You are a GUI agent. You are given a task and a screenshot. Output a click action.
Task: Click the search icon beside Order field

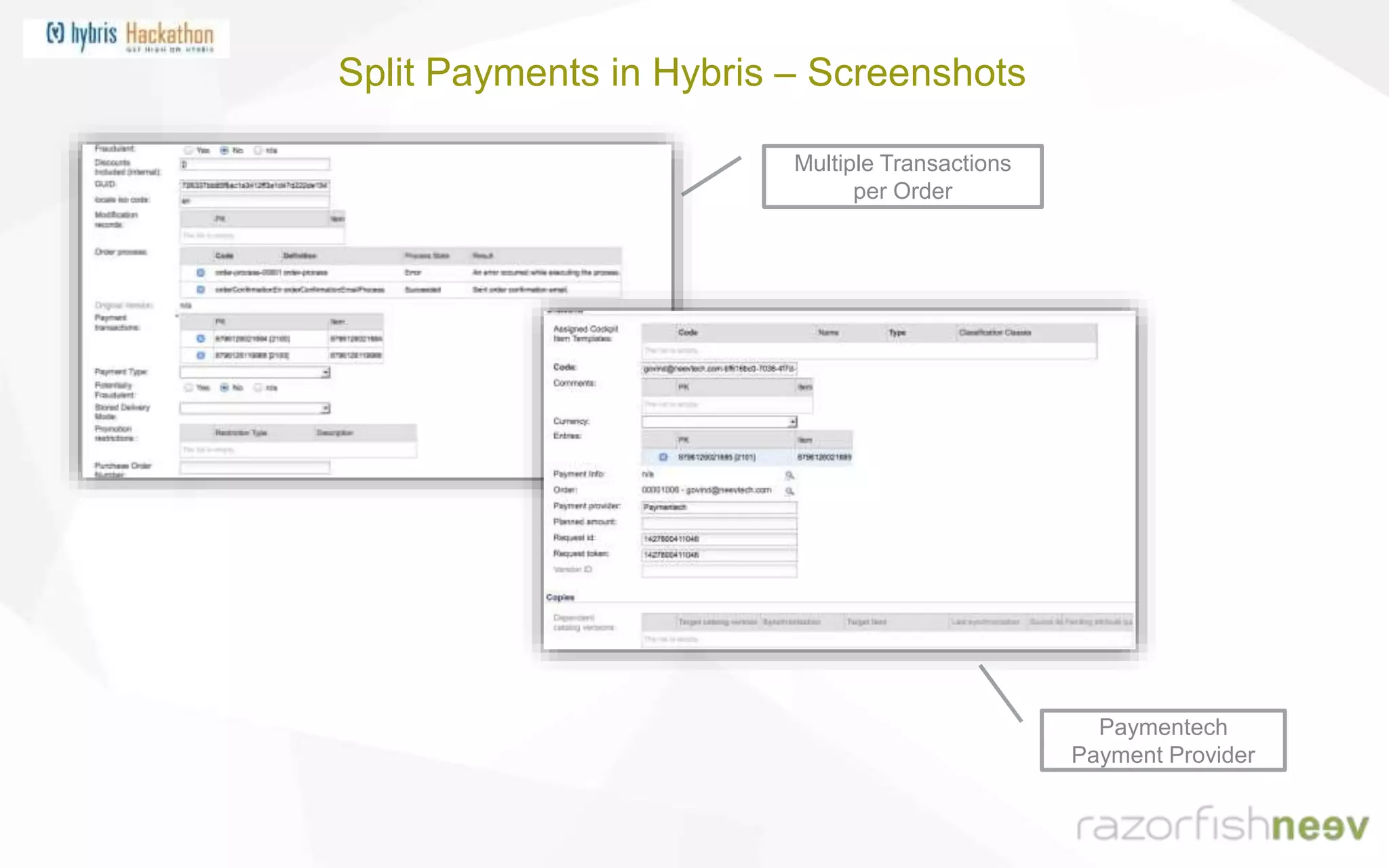789,490
